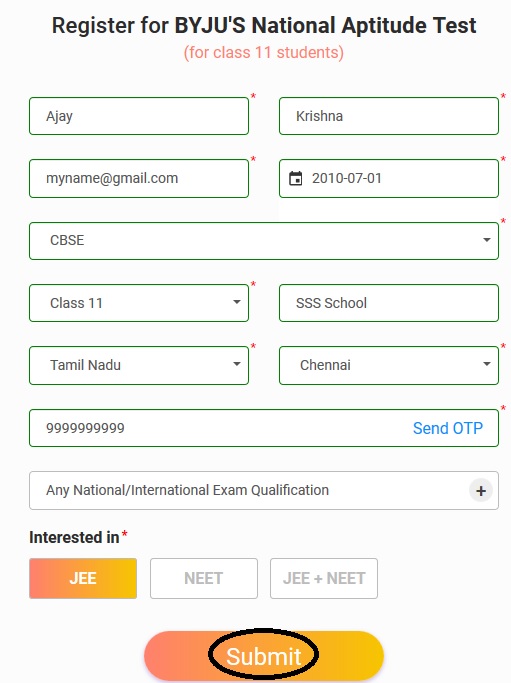Click the CBSE board dropdown arrow
This screenshot has height=683, width=511.
click(x=487, y=240)
